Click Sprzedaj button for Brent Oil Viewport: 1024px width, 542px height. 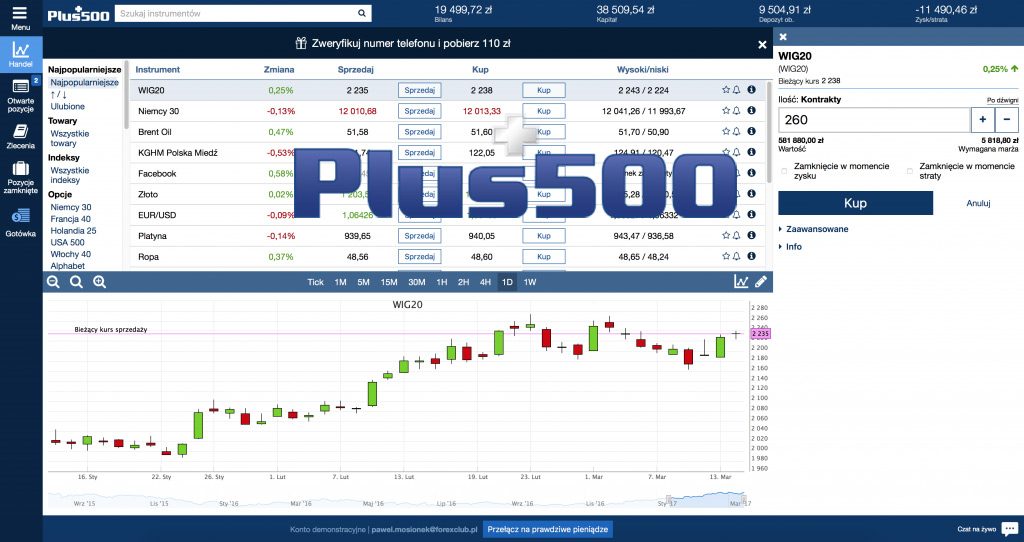click(x=419, y=132)
